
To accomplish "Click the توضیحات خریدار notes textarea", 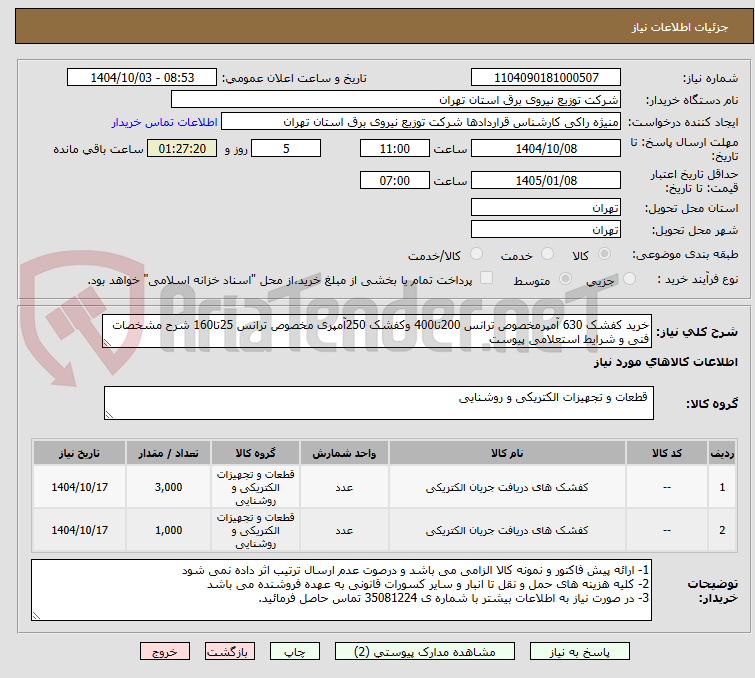I will point(341,590).
